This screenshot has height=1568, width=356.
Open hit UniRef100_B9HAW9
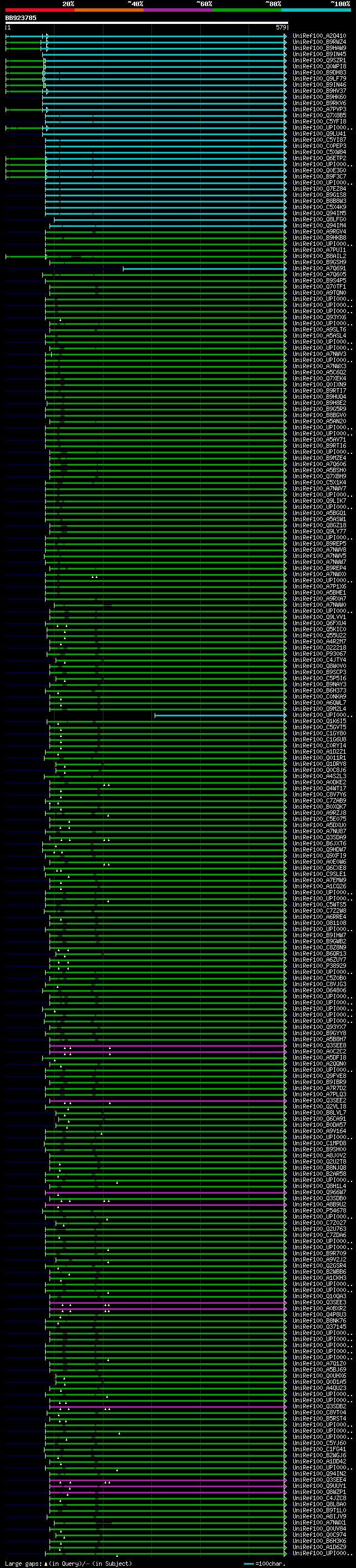point(319,48)
